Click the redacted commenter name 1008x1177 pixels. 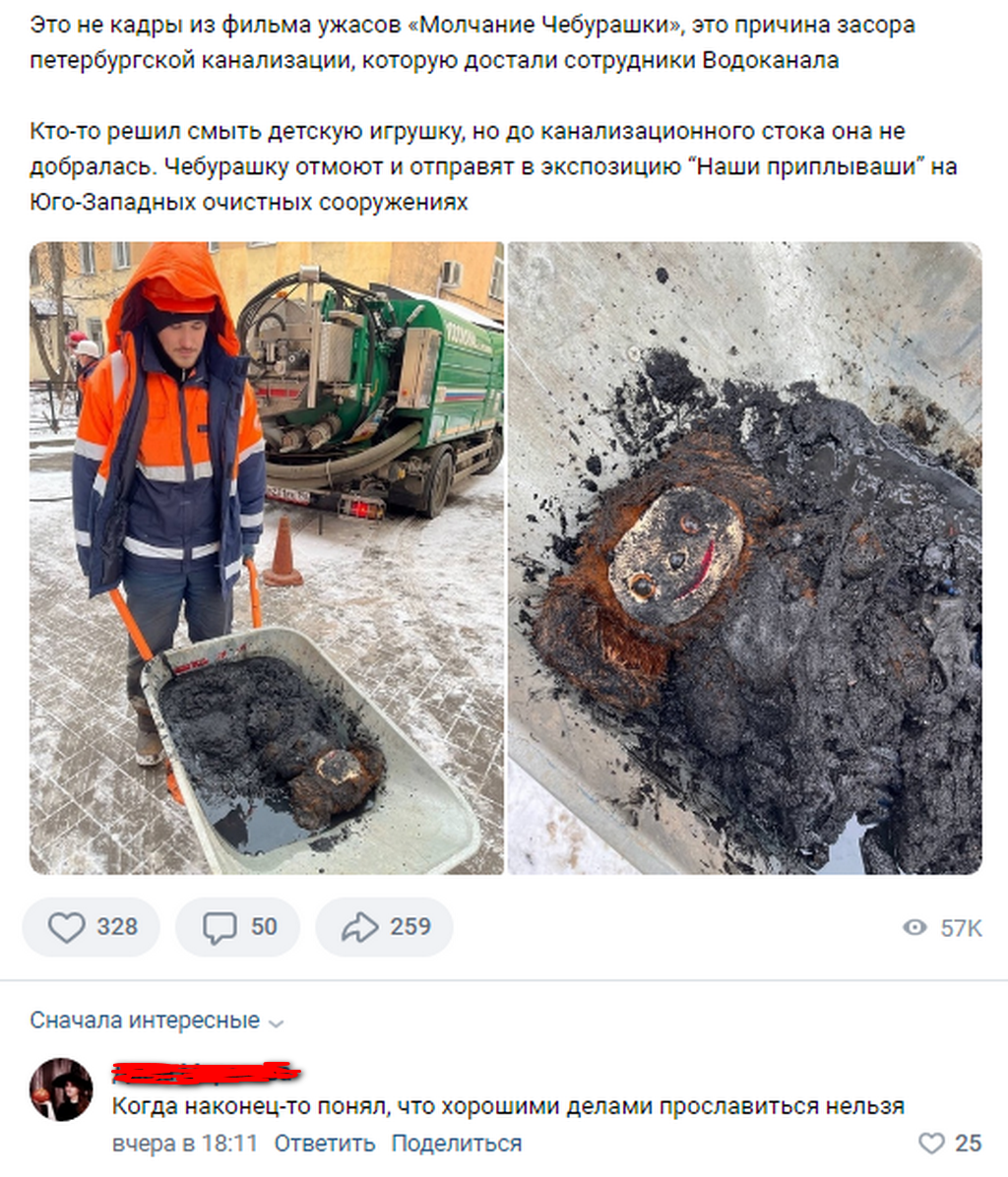point(207,1073)
